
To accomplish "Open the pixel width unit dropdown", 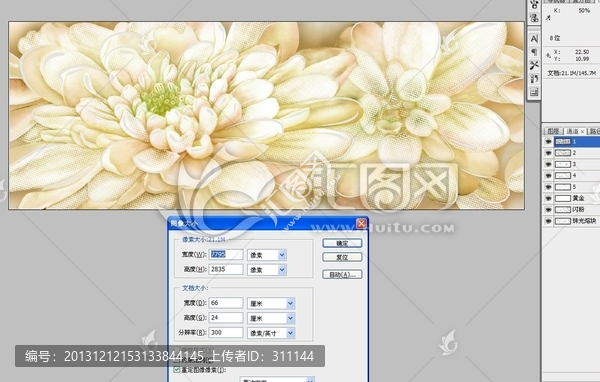I will [x=282, y=255].
